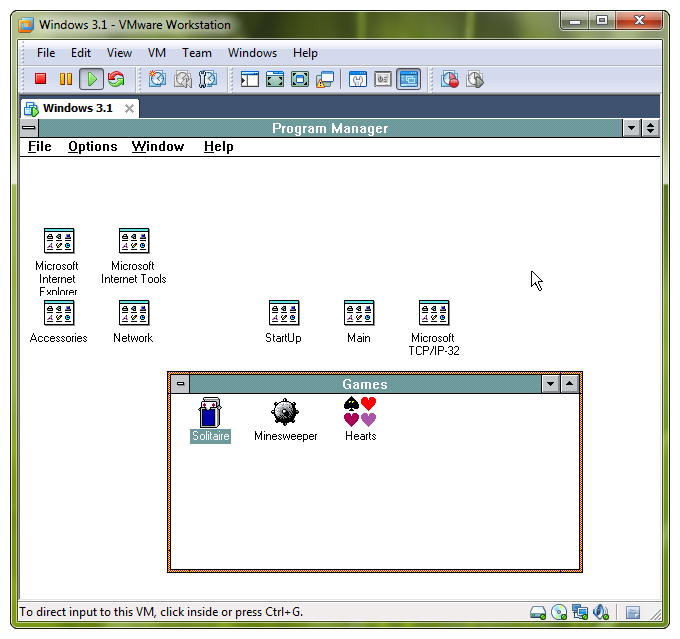
Task: Open the Program Manager control menu box
Action: coord(29,128)
